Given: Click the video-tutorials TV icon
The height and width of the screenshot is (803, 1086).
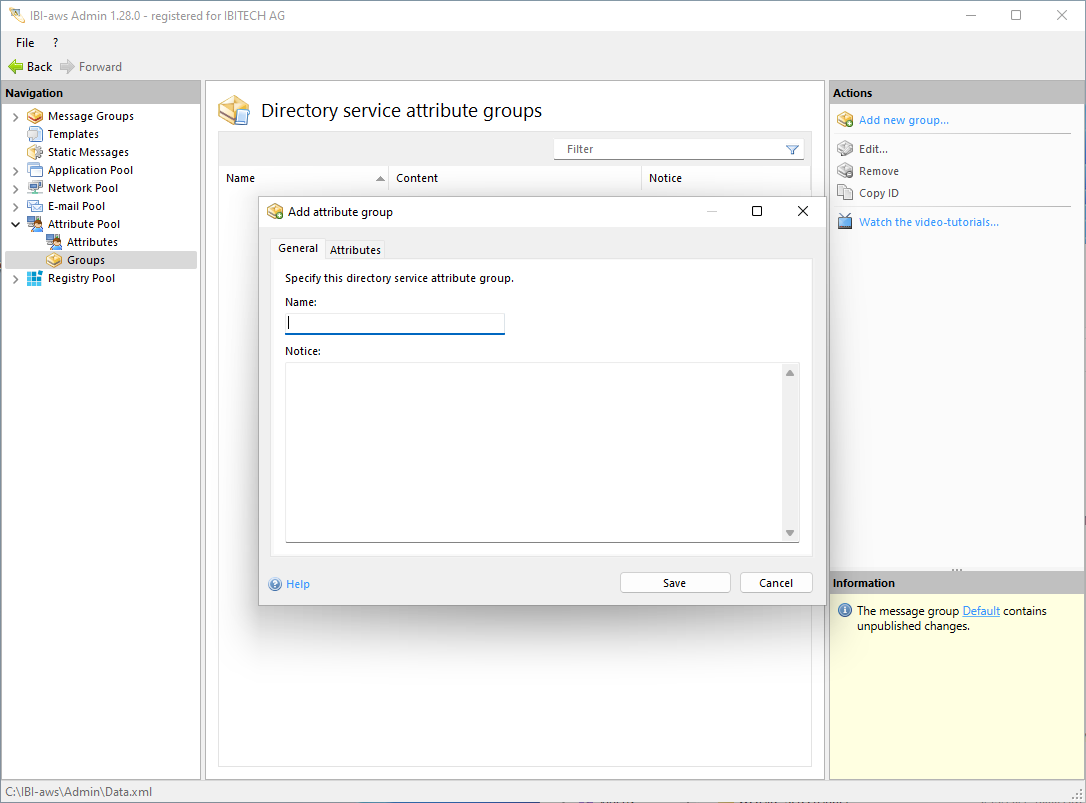Looking at the screenshot, I should 845,222.
